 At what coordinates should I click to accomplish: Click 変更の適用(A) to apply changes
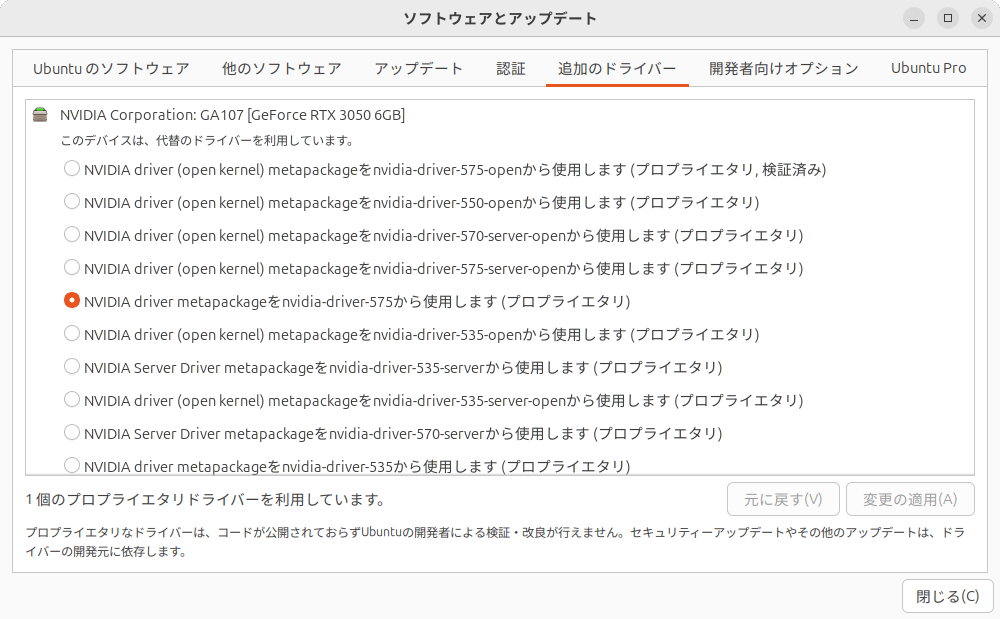pos(910,499)
